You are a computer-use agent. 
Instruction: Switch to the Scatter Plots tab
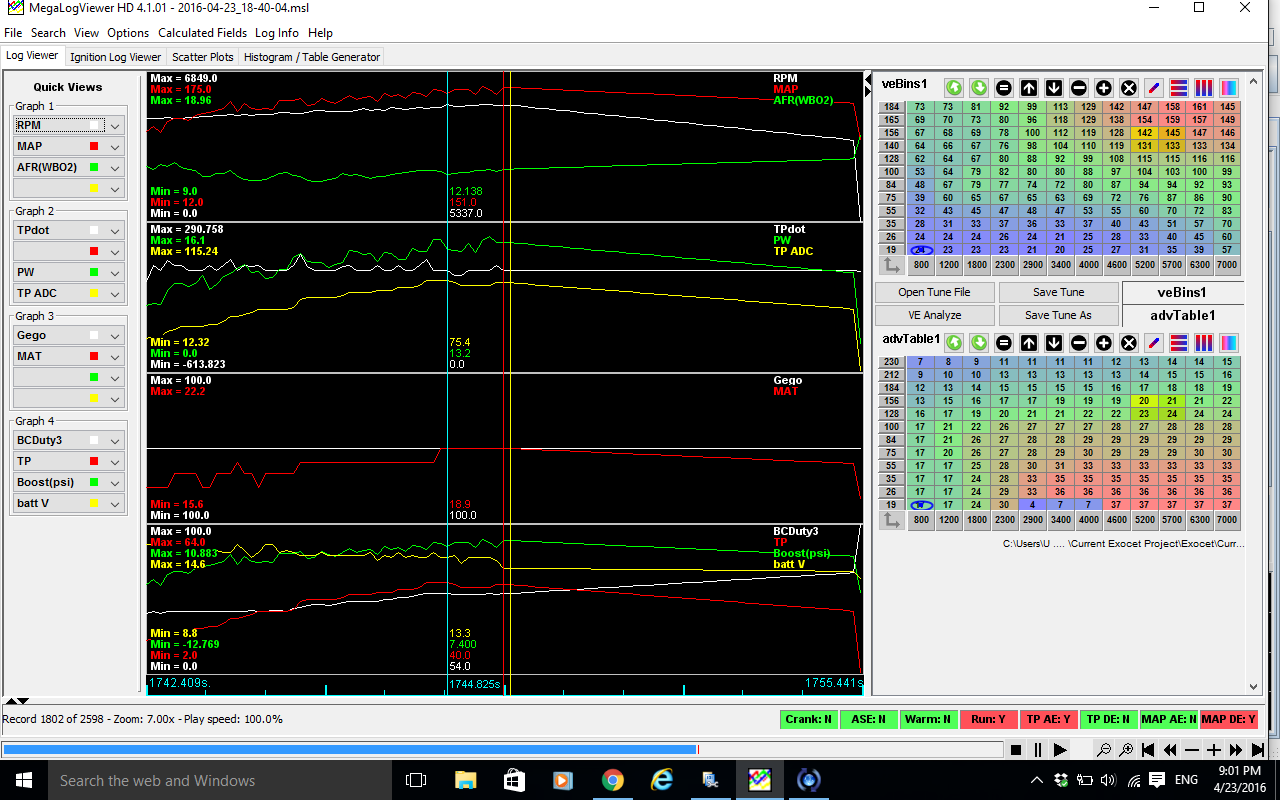pos(202,57)
